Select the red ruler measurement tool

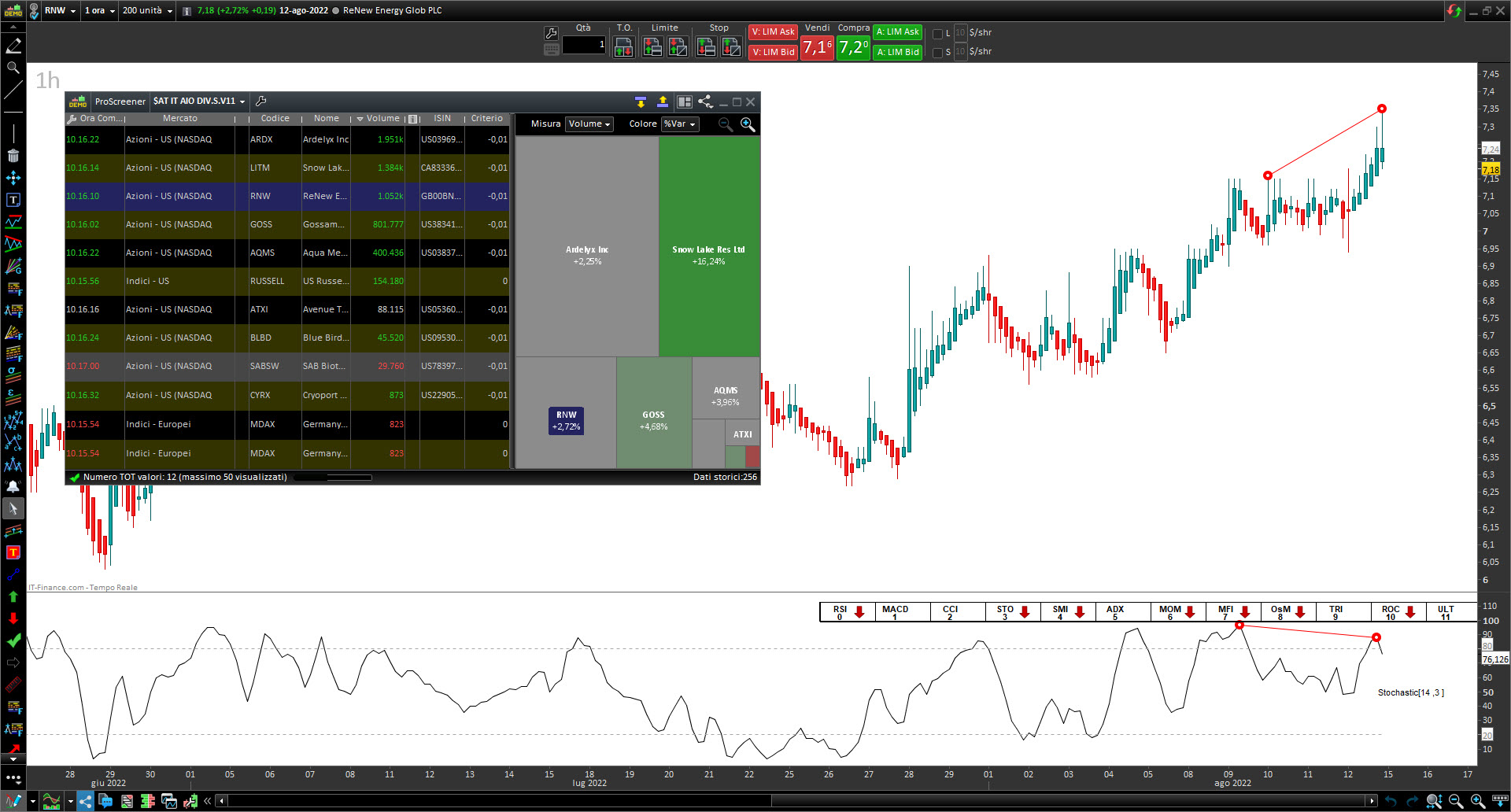(13, 685)
